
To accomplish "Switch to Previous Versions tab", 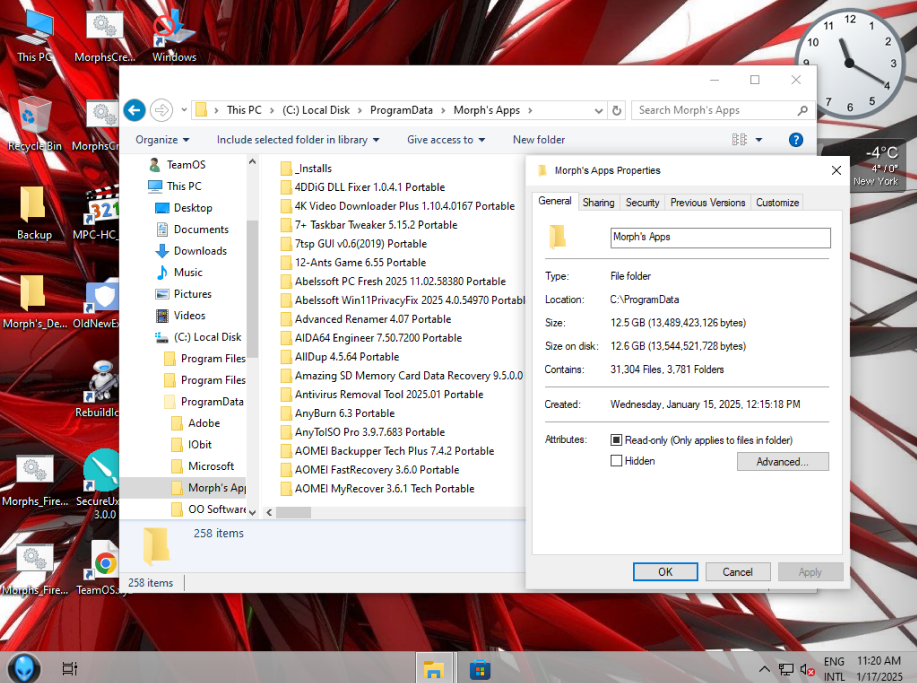I will 708,202.
